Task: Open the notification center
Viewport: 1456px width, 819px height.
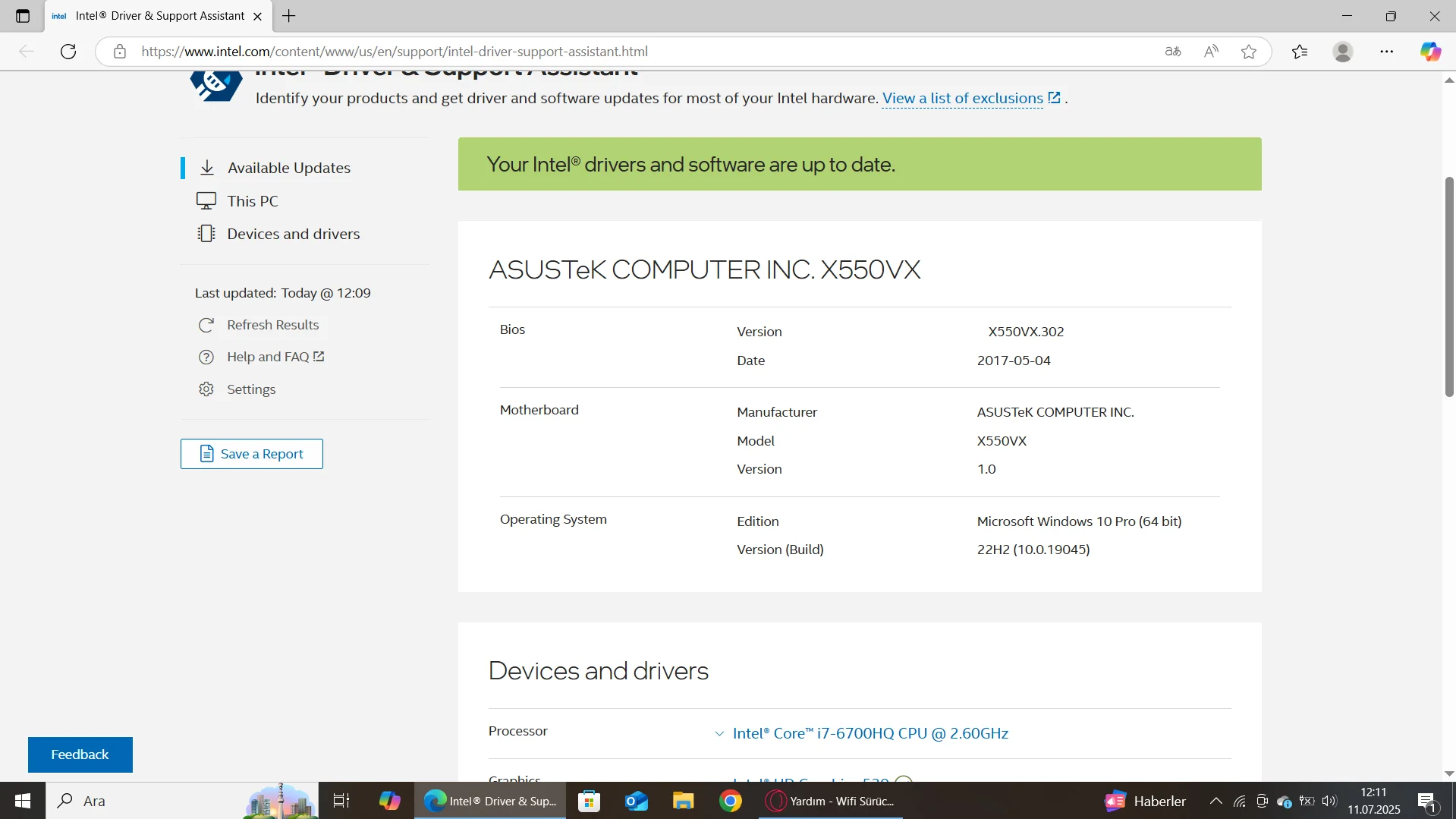Action: coord(1427,801)
